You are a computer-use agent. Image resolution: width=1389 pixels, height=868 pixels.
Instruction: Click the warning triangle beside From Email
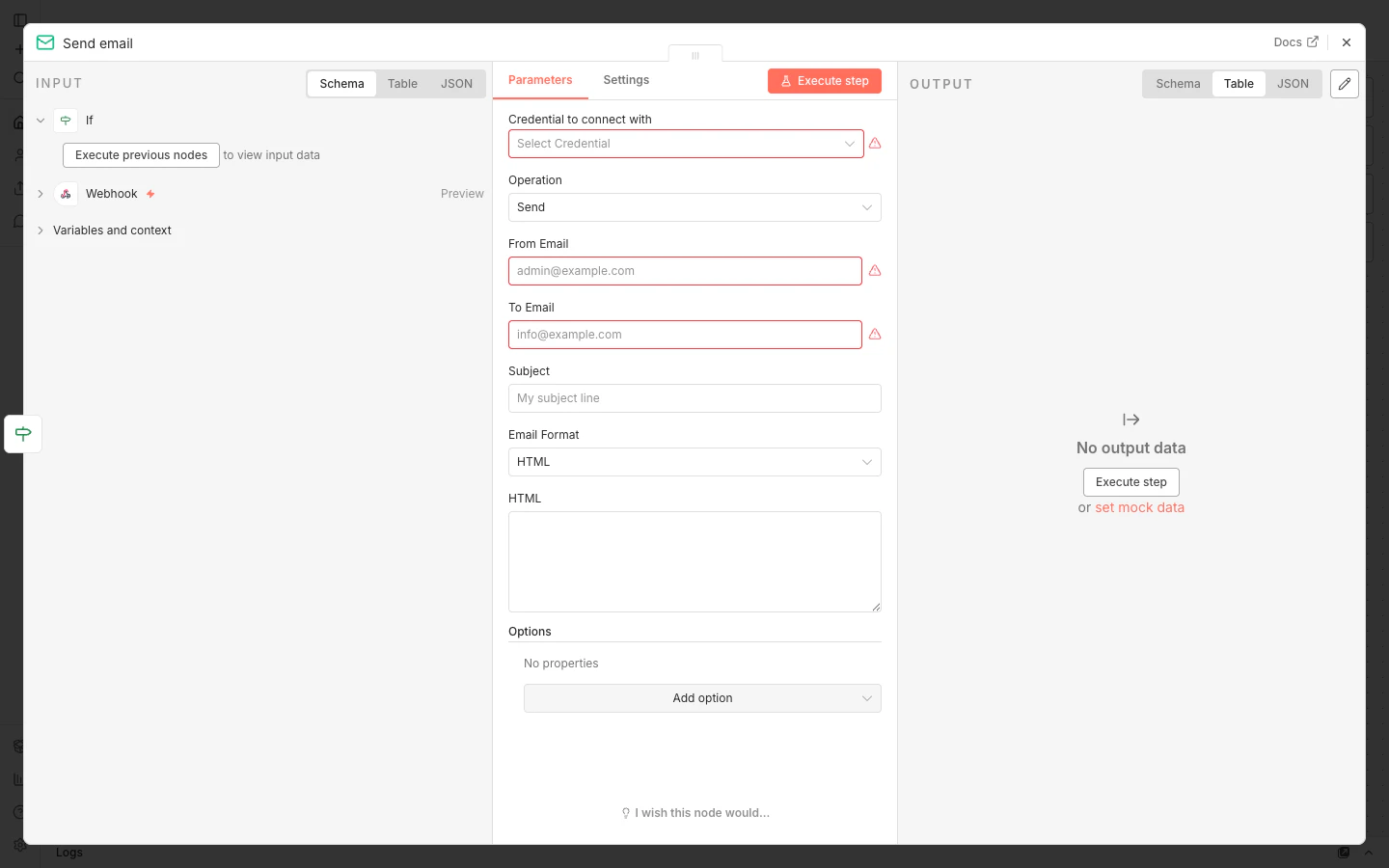[874, 271]
